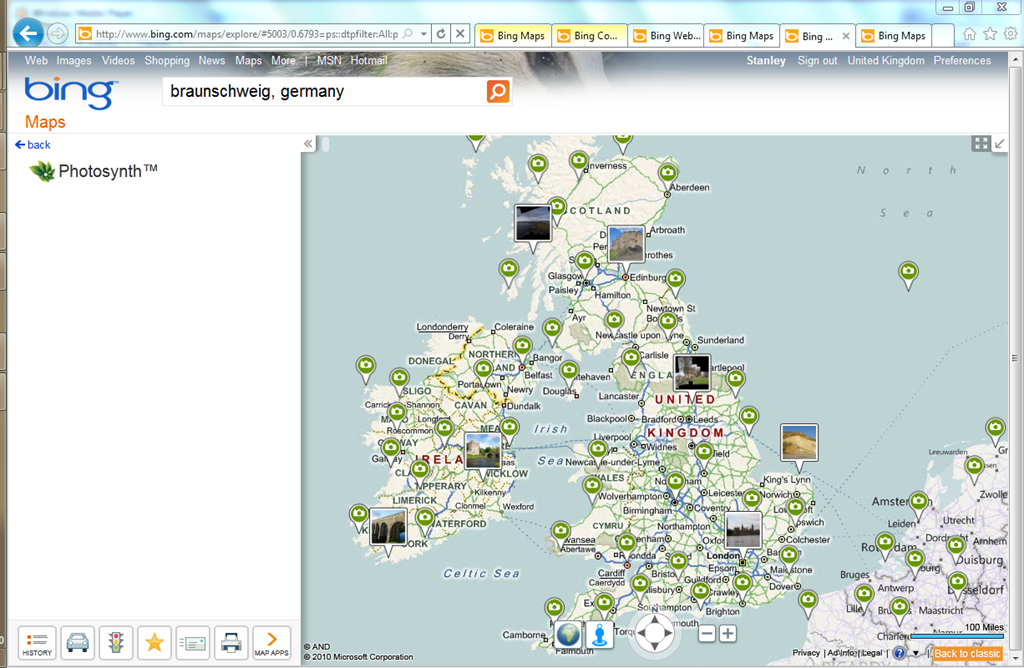Click the back link above Photosynth
The height and width of the screenshot is (668, 1024).
click(32, 145)
